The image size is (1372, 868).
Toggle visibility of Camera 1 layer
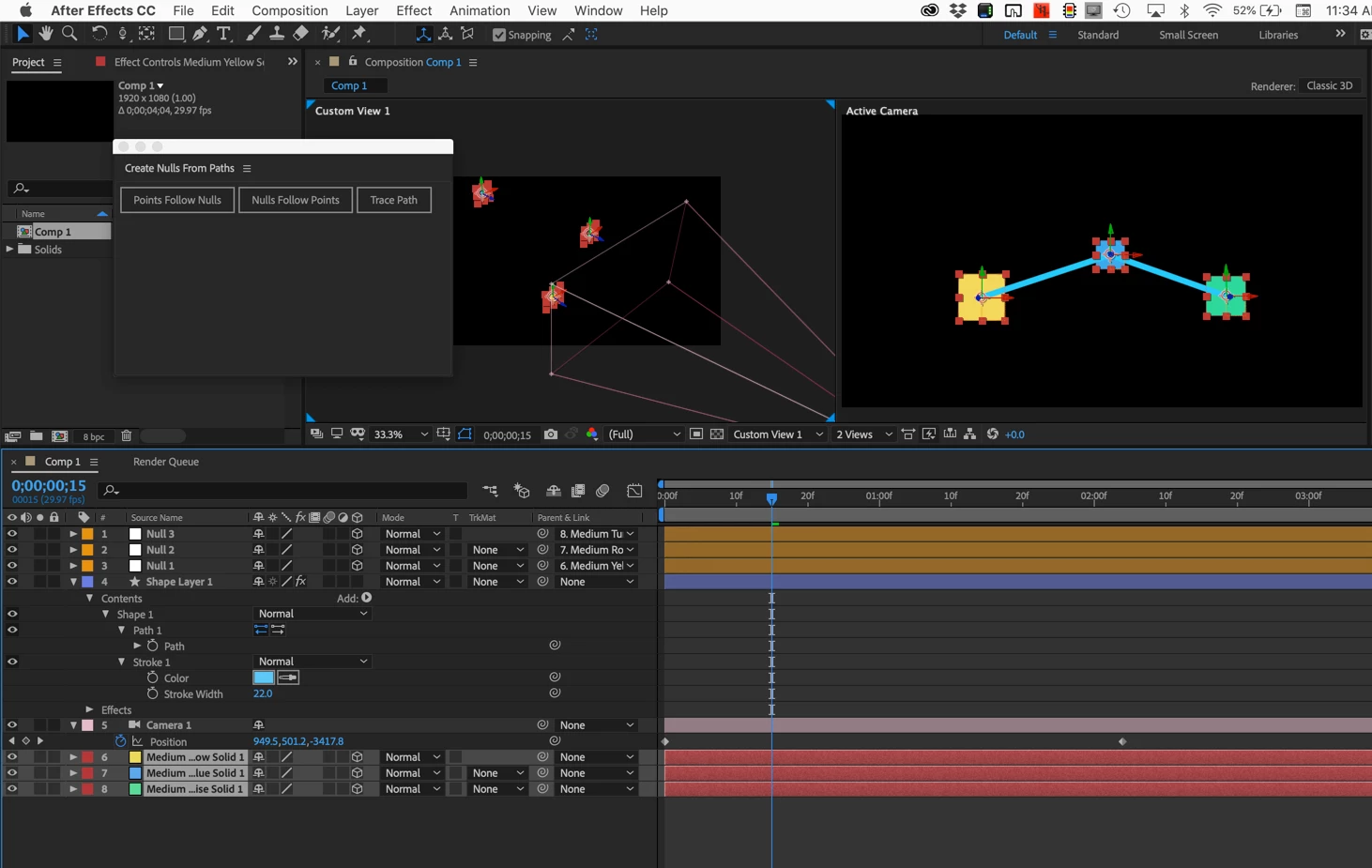point(12,725)
